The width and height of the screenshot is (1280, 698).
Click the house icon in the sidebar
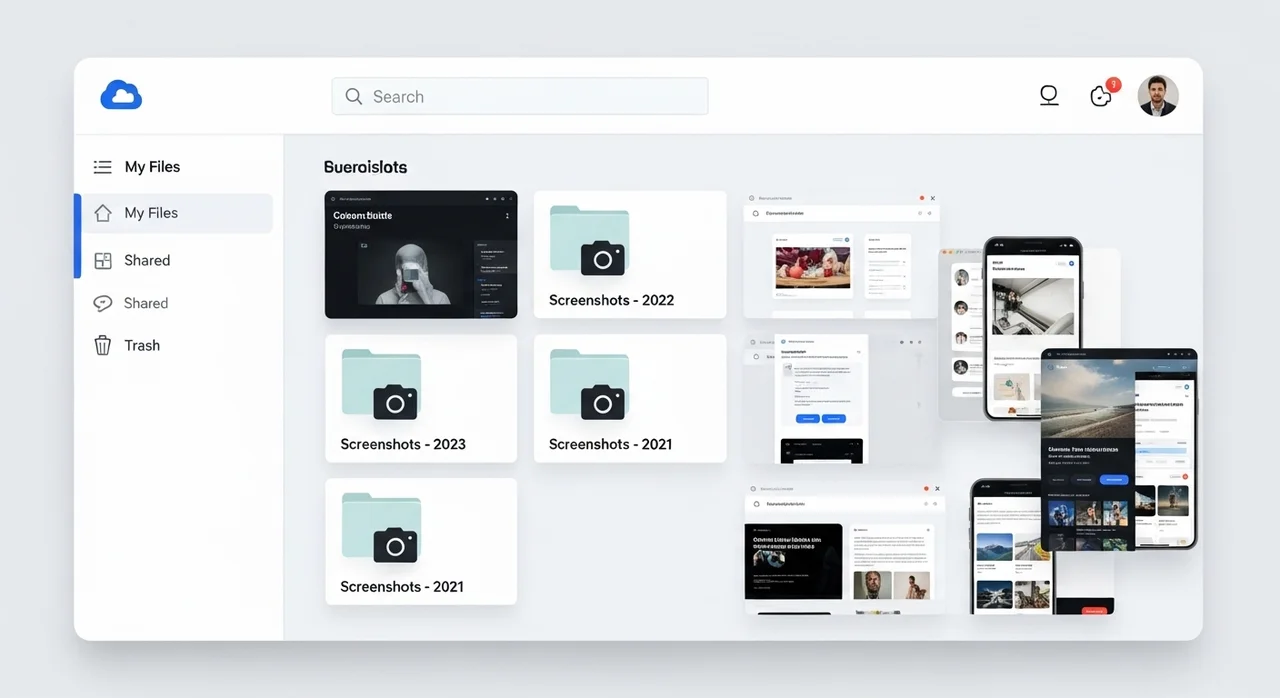pos(102,213)
